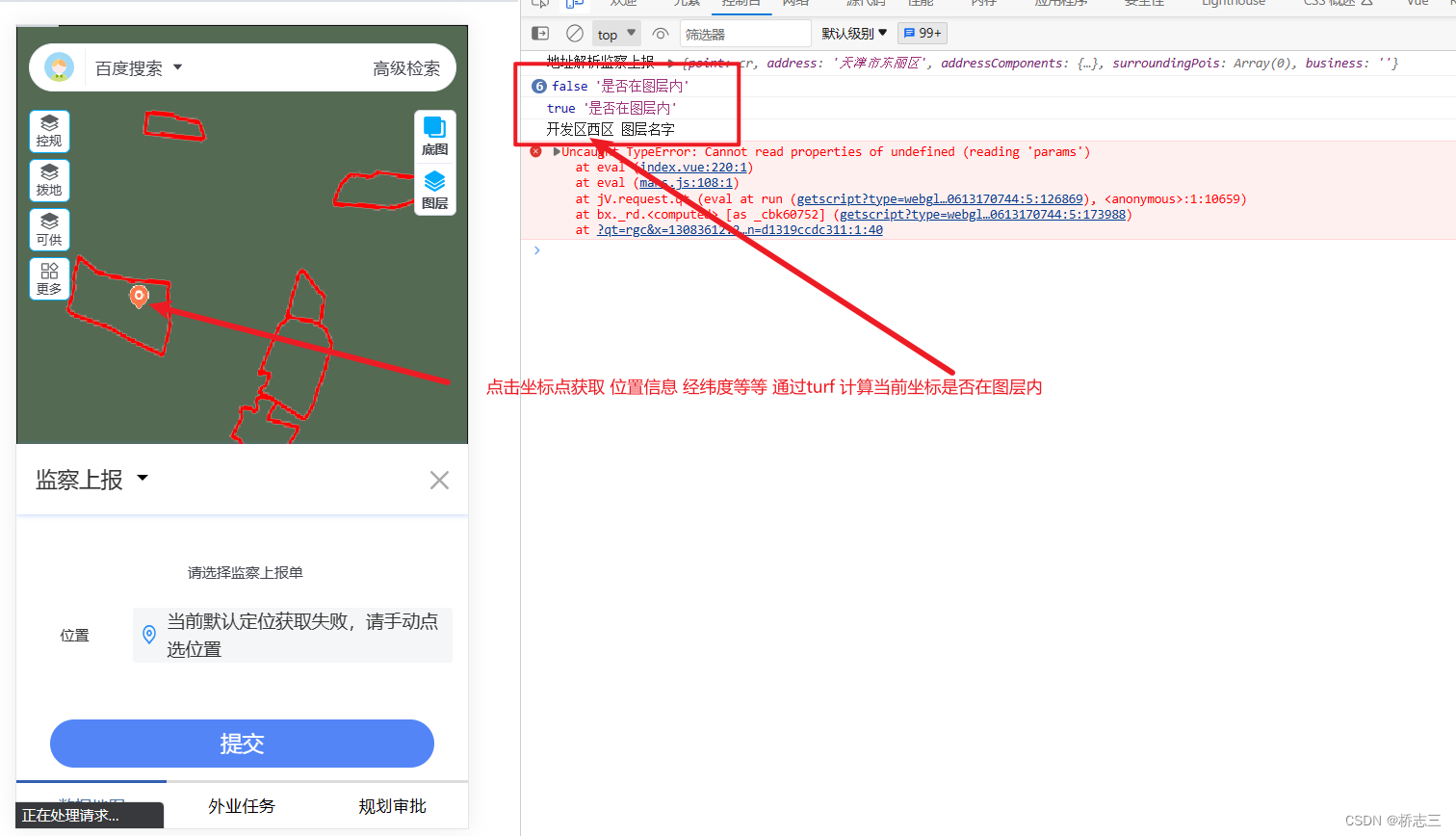Click the true '是否在图层内' log line

611,109
